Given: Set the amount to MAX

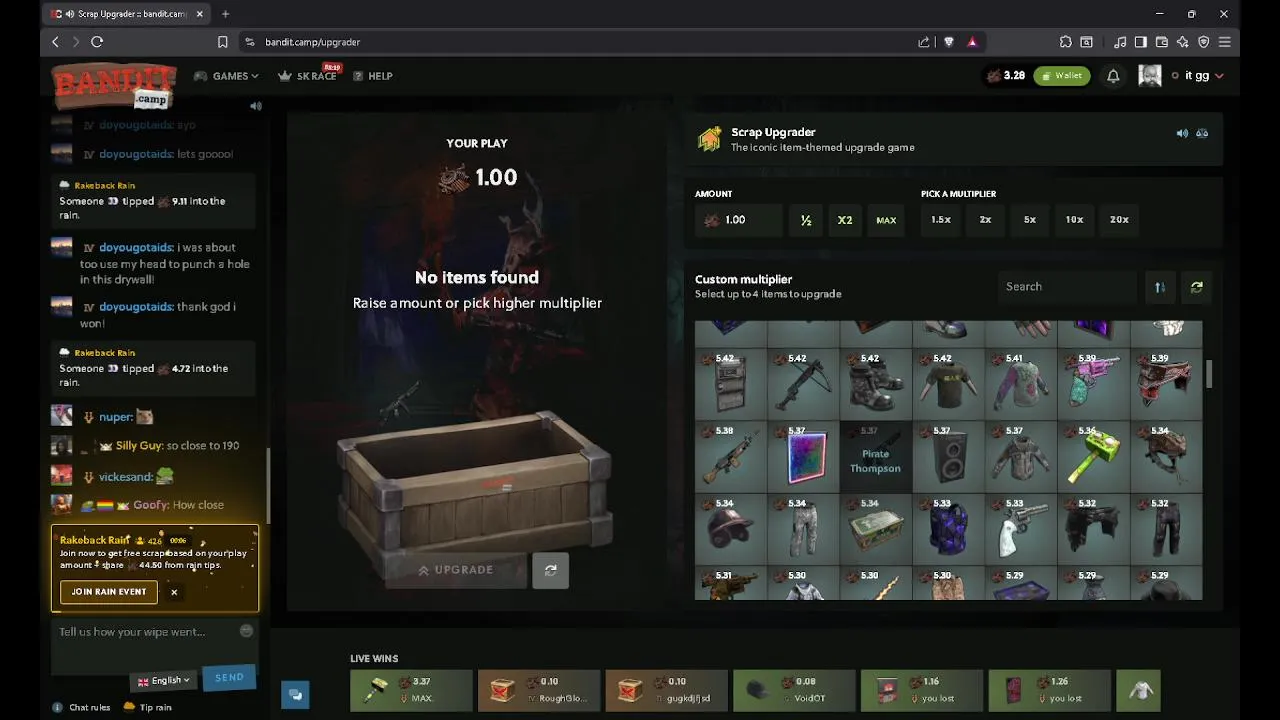Looking at the screenshot, I should tap(886, 220).
